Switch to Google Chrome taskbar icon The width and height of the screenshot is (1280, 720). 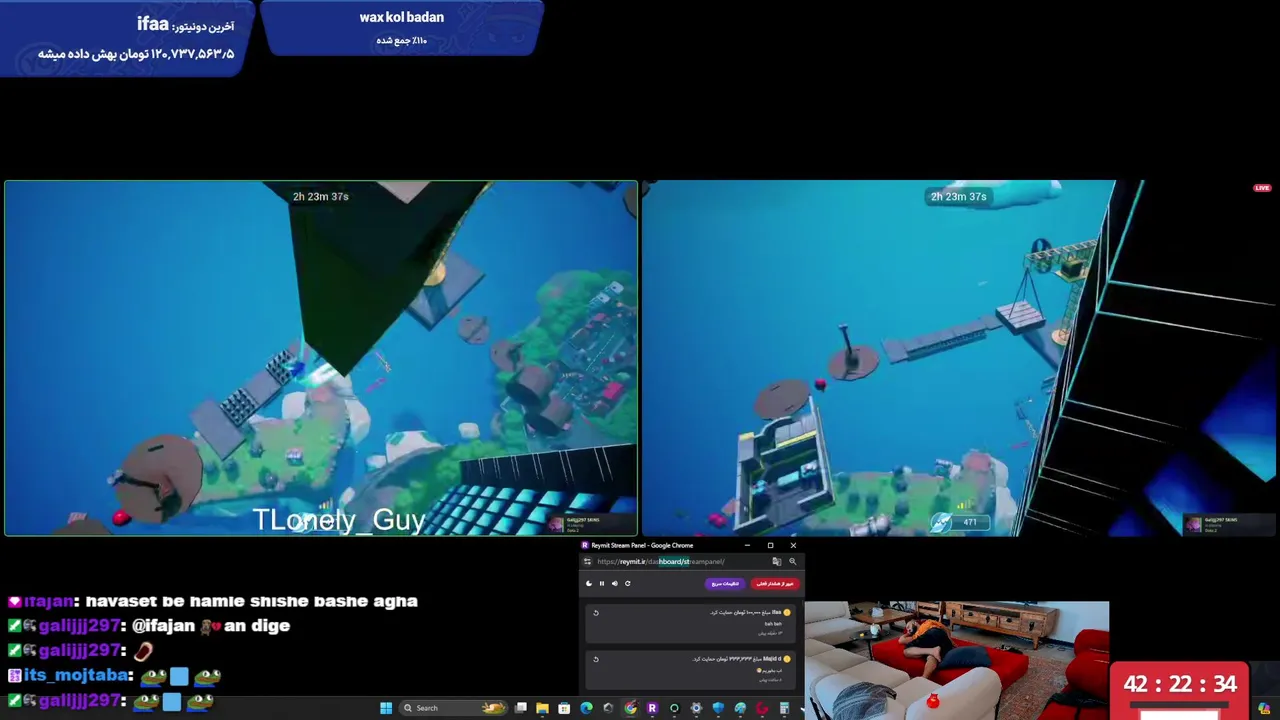pyautogui.click(x=630, y=708)
